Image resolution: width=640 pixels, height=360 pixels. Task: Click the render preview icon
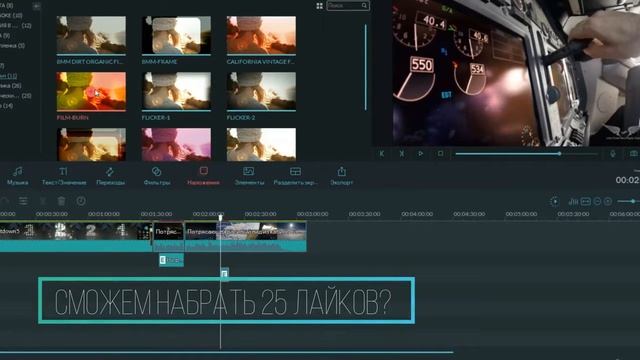click(x=555, y=201)
